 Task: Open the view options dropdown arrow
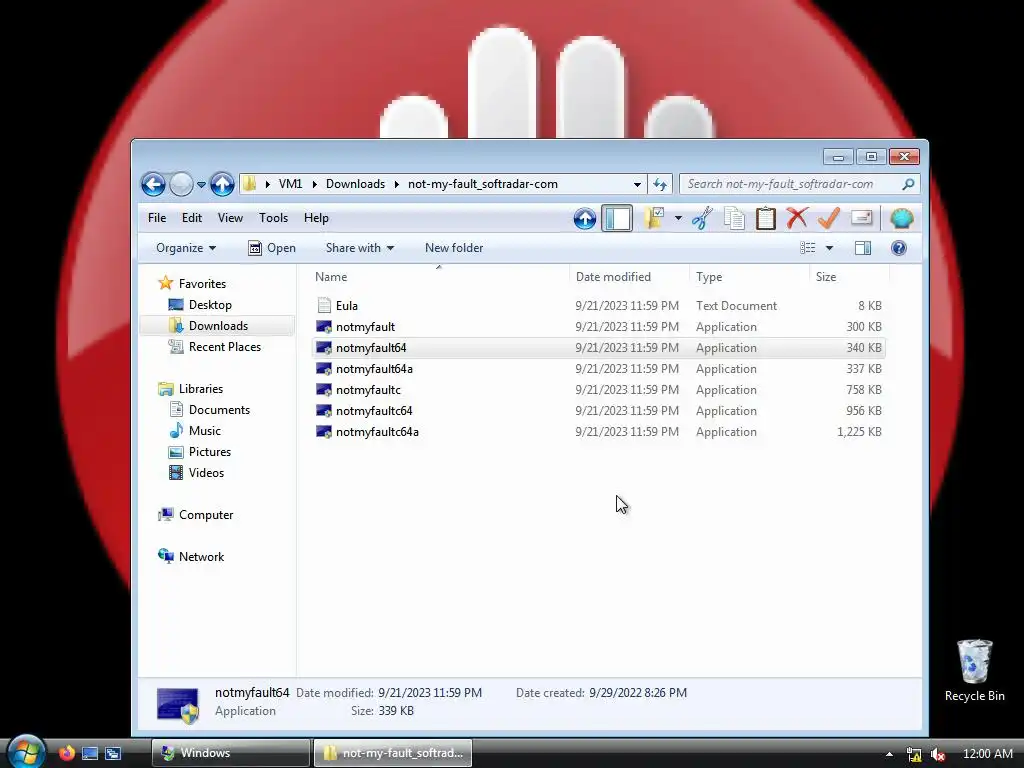tap(829, 248)
